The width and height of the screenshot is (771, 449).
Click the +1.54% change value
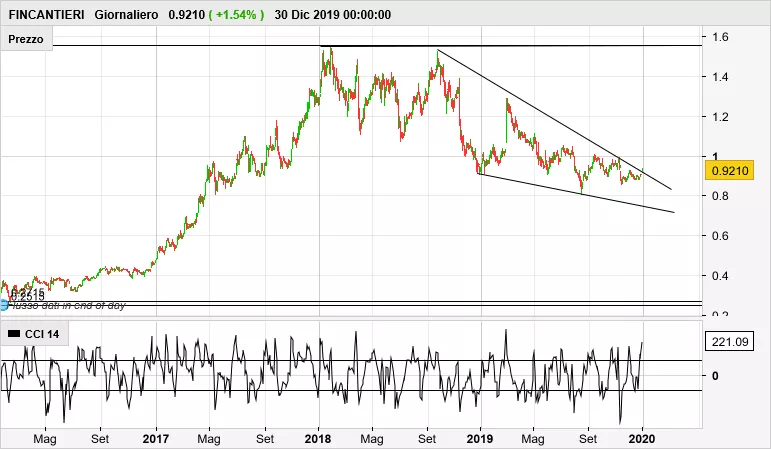[236, 15]
